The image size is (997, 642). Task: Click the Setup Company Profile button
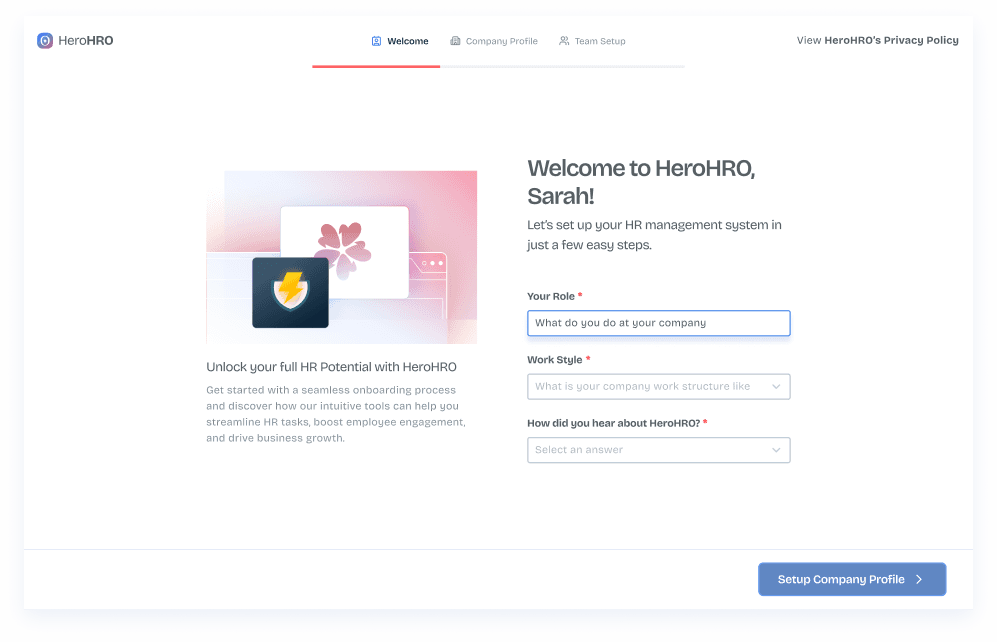click(852, 579)
